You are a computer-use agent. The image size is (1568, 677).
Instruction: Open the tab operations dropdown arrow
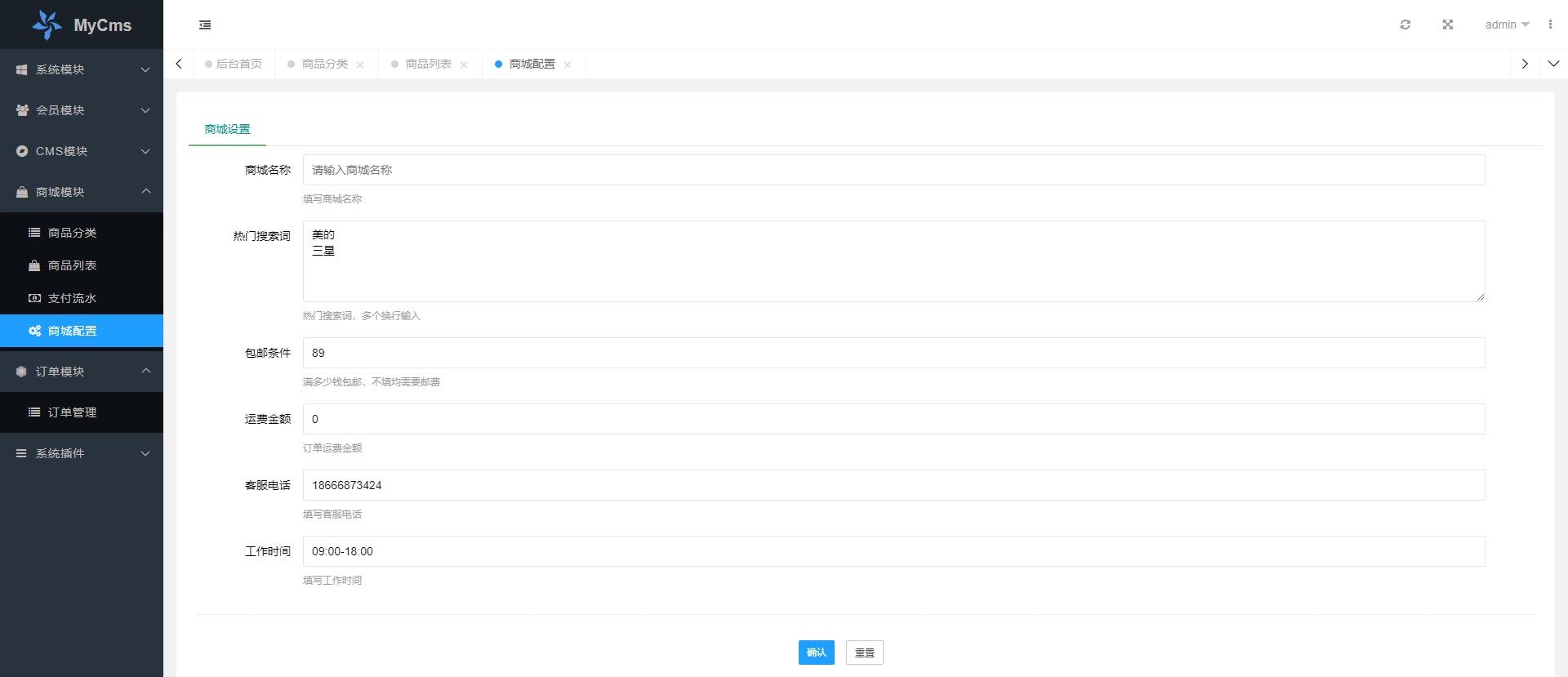(1553, 64)
